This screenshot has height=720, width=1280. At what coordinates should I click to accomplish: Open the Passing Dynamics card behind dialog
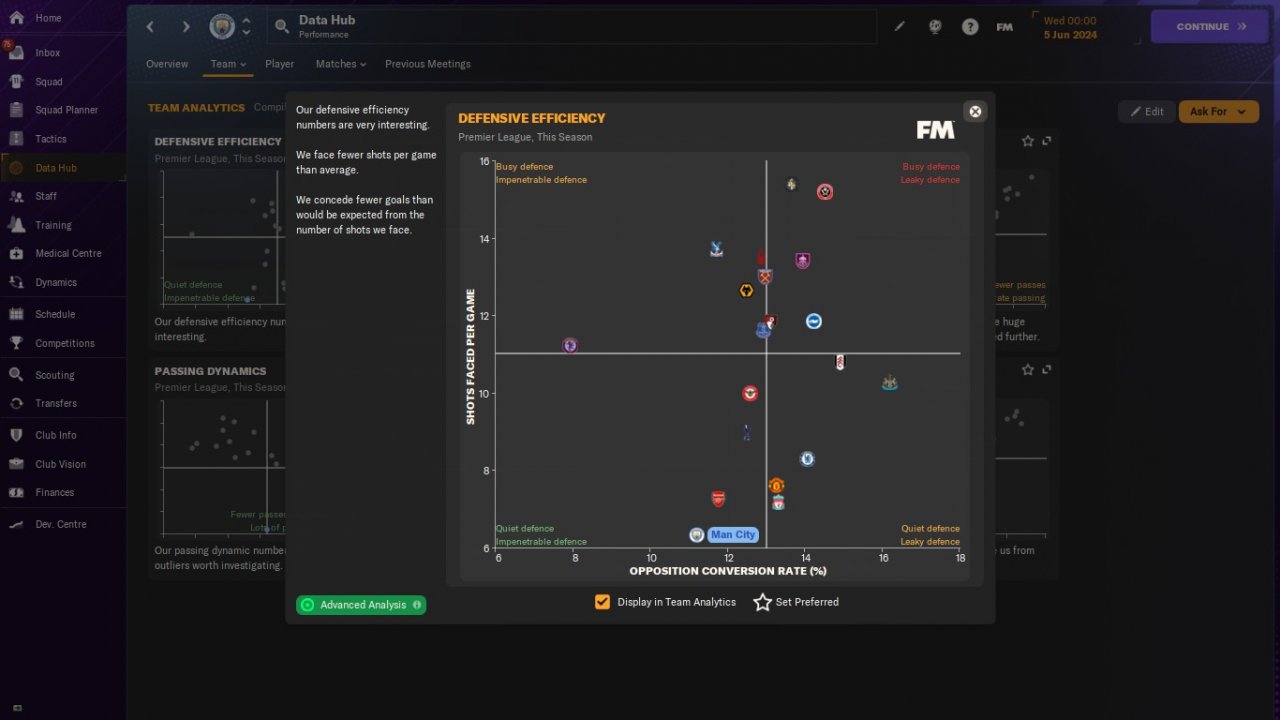(218, 467)
